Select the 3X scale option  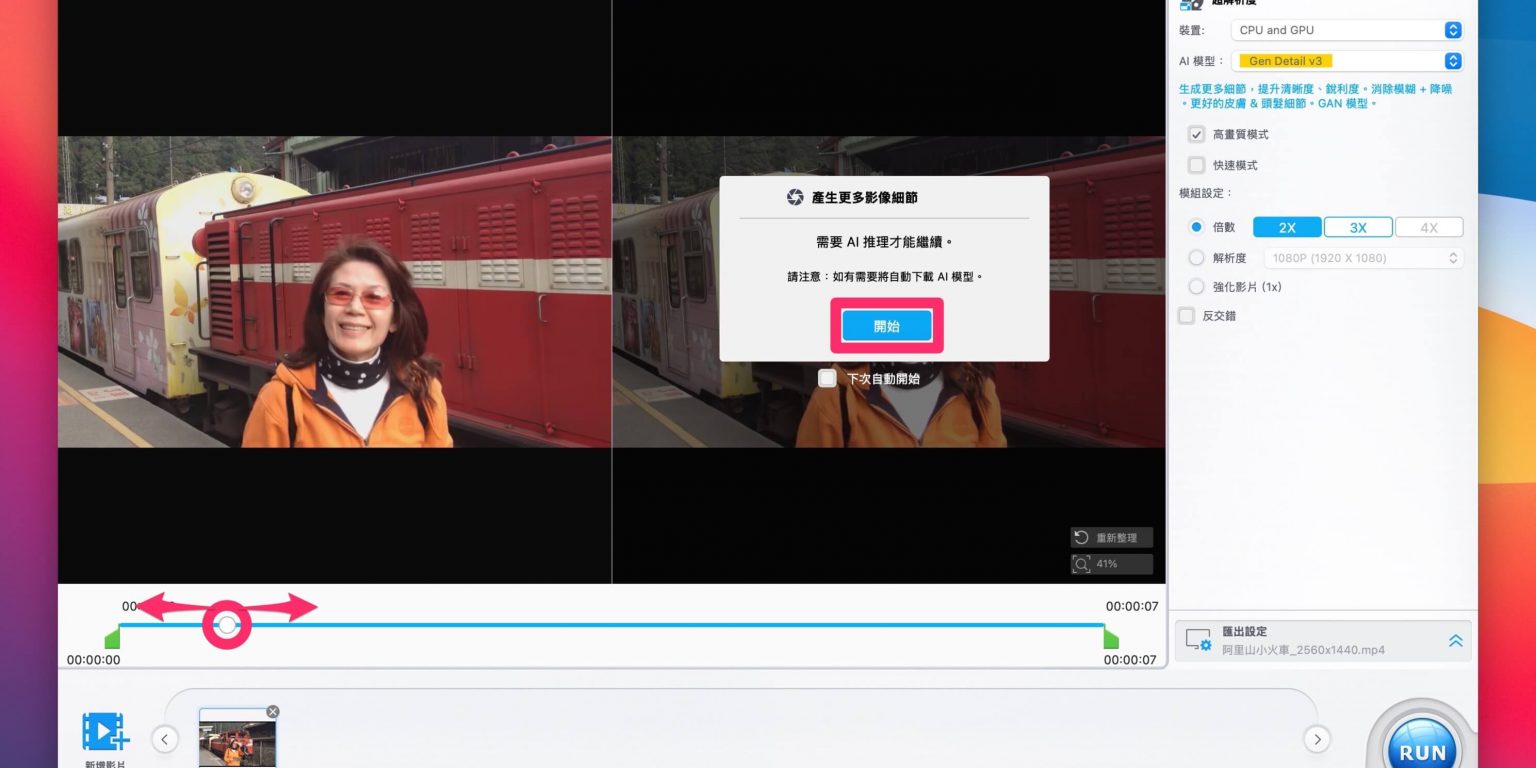coord(1358,228)
